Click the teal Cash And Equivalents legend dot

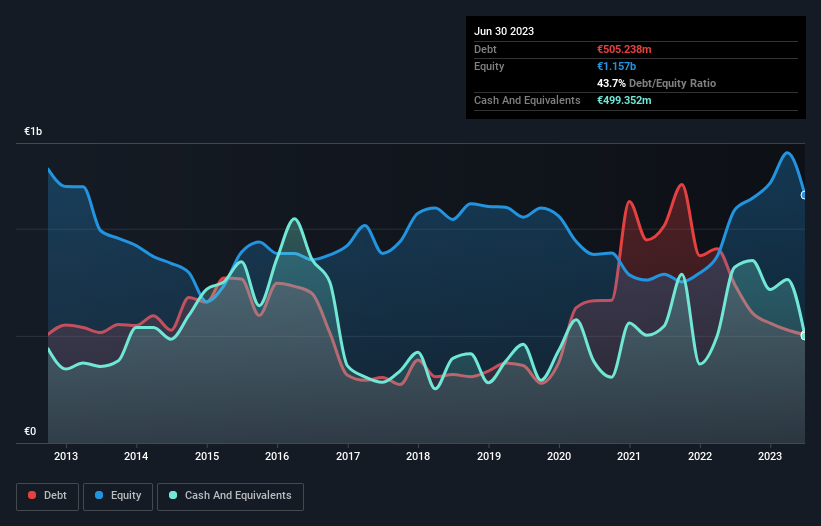[173, 495]
